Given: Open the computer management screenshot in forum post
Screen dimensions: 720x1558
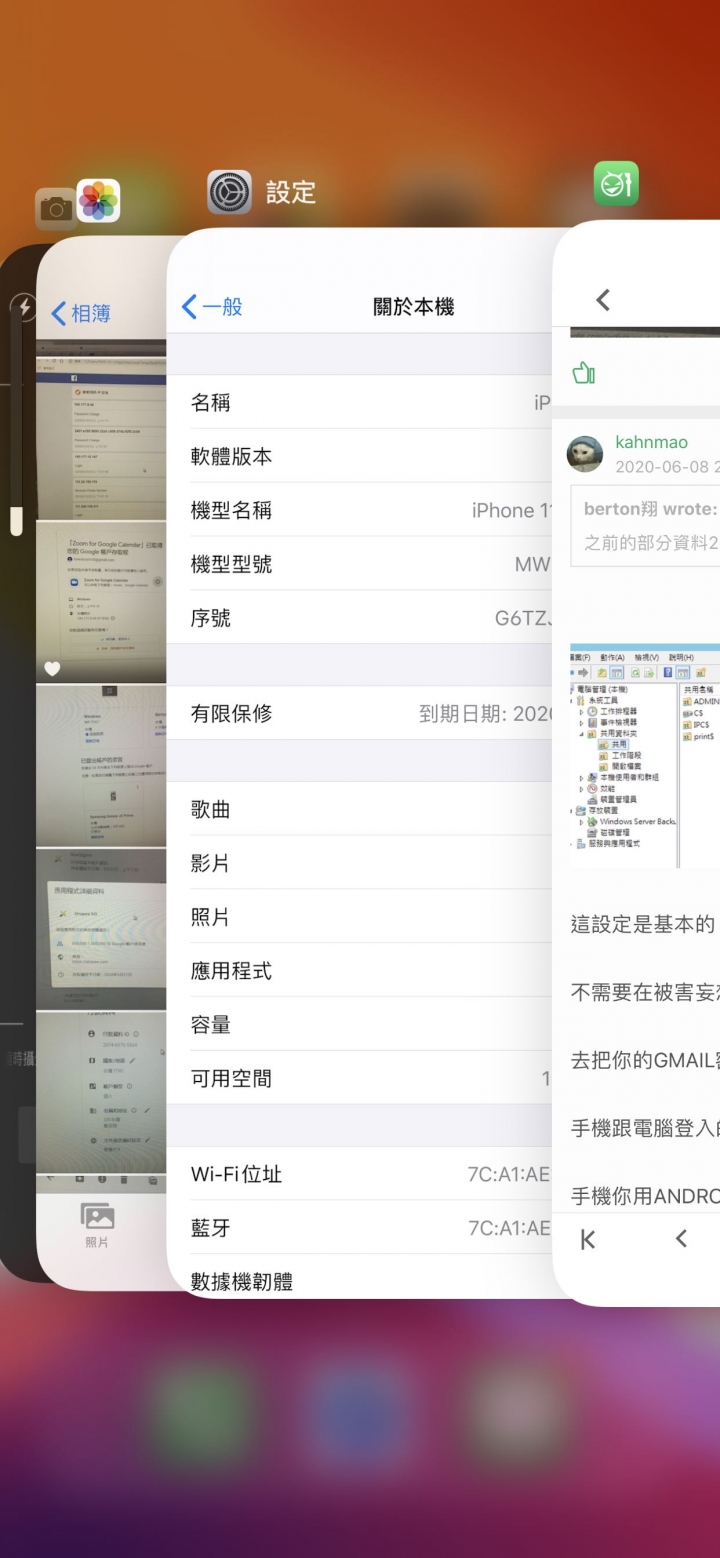Looking at the screenshot, I should 645,757.
